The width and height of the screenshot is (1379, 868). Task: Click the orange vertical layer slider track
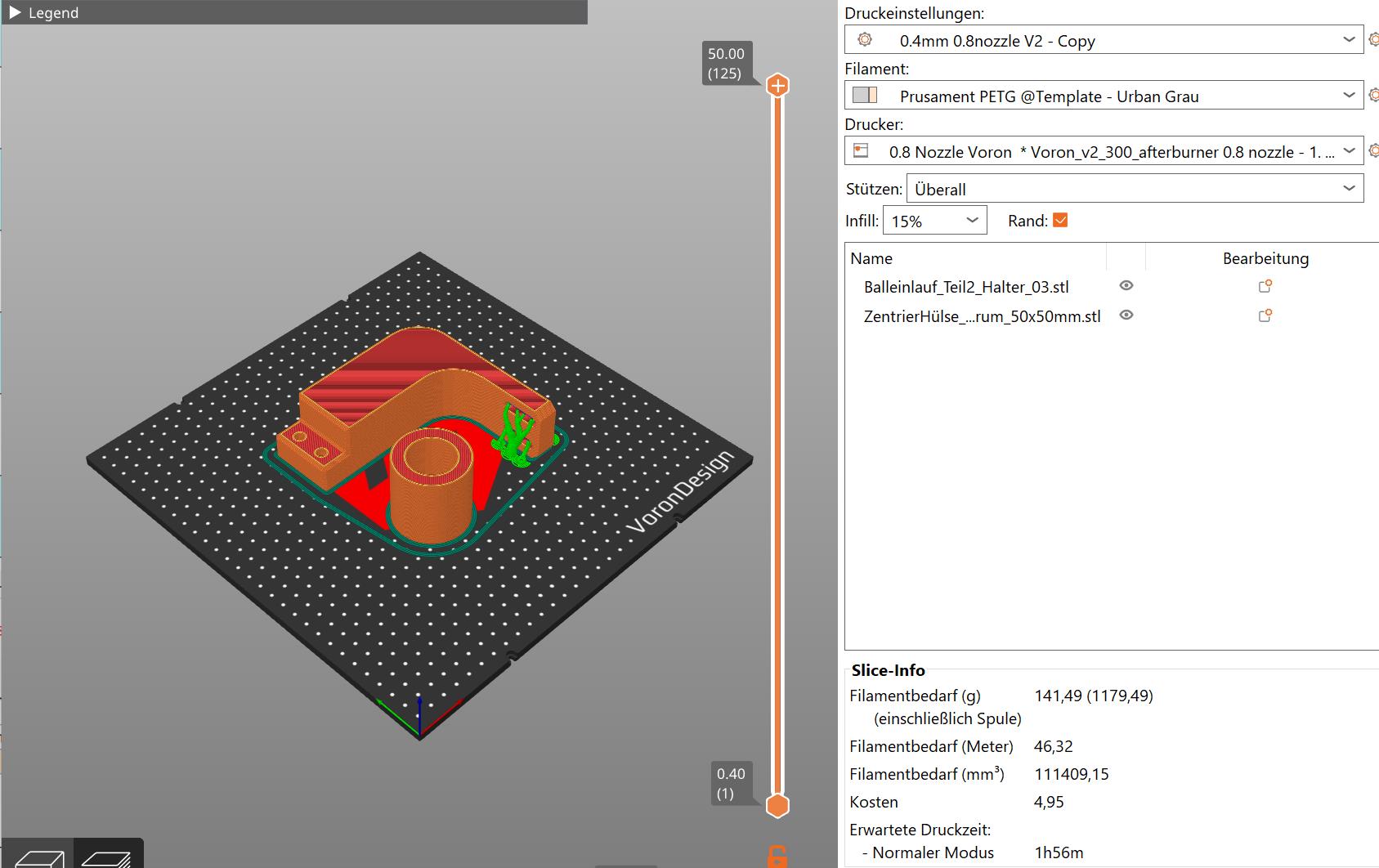click(777, 445)
